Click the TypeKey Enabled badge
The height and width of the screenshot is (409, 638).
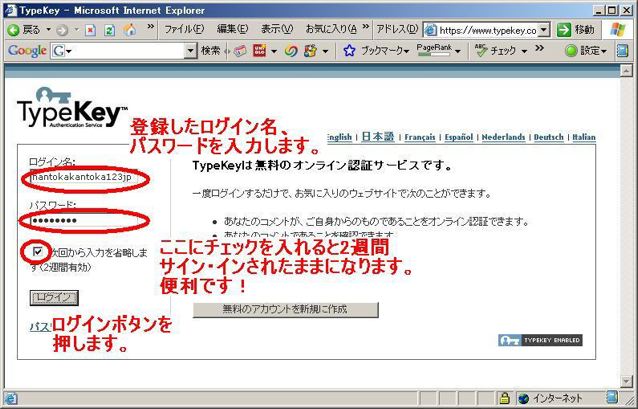point(540,340)
